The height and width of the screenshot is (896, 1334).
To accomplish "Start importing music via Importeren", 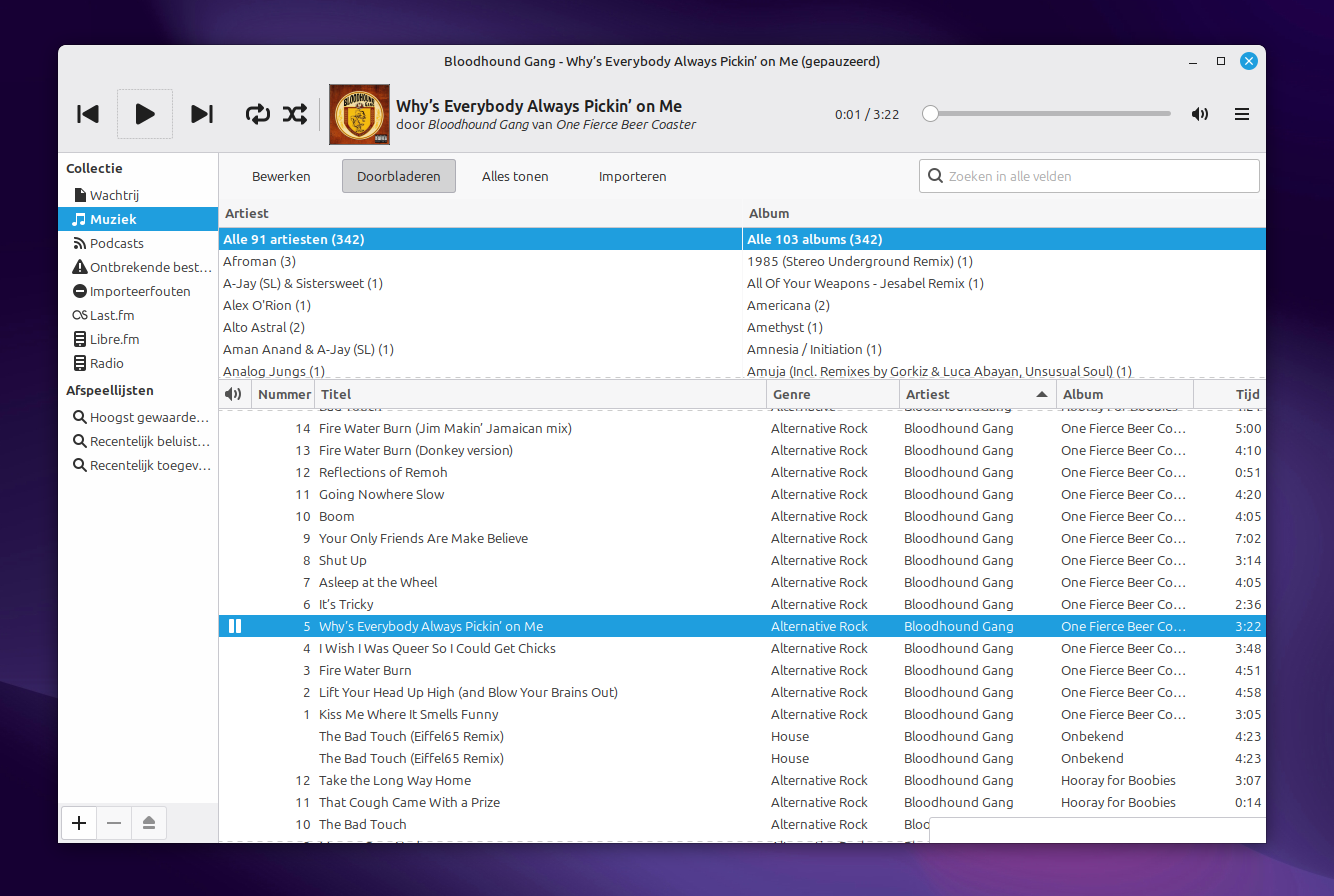I will point(632,176).
